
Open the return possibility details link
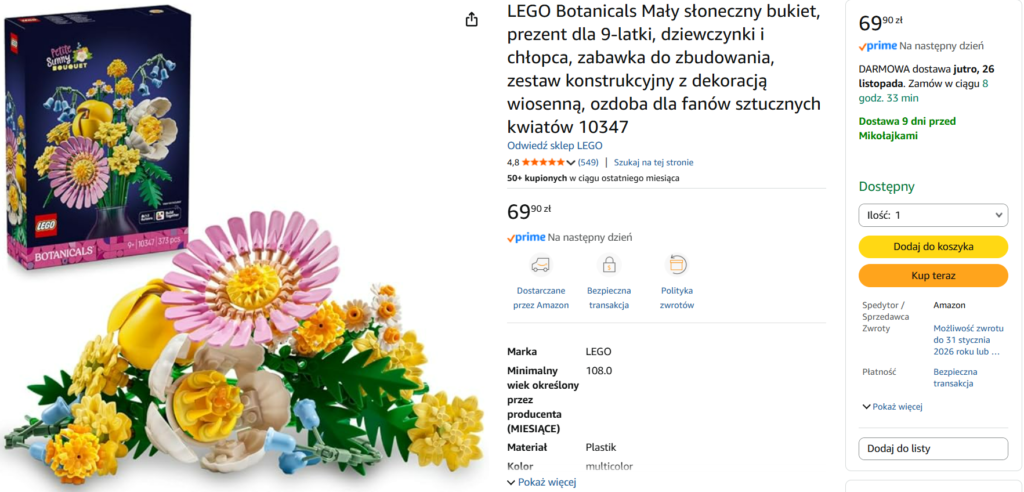(969, 339)
